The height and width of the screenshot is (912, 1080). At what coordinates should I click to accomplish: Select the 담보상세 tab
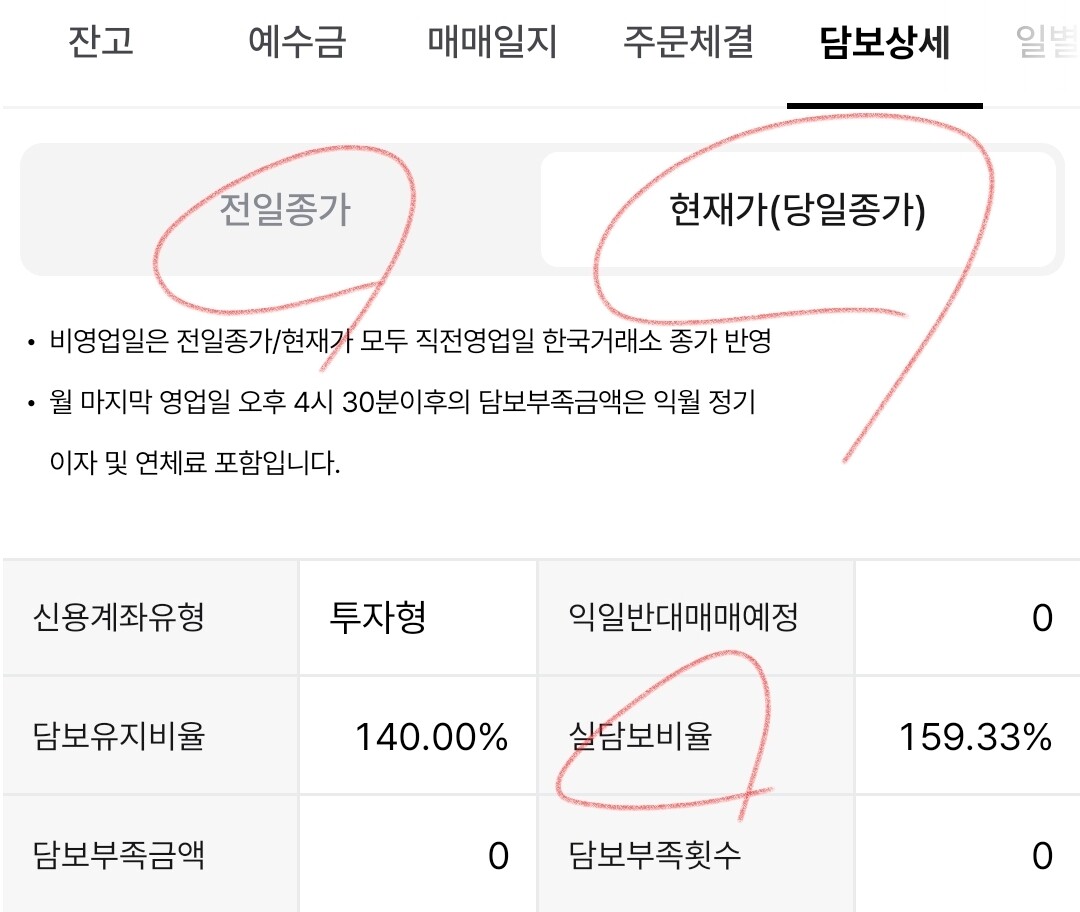885,41
